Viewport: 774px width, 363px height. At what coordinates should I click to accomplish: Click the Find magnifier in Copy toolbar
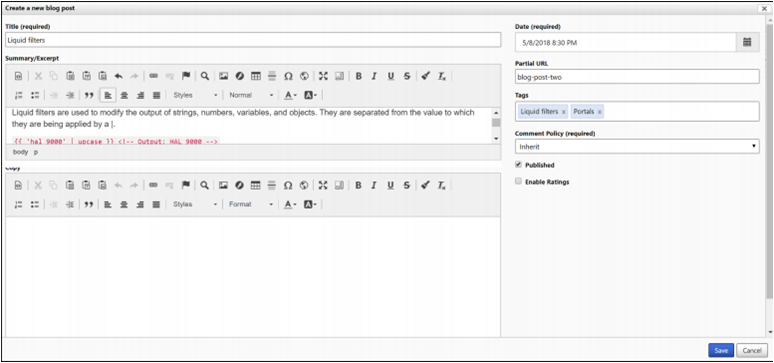tap(204, 185)
